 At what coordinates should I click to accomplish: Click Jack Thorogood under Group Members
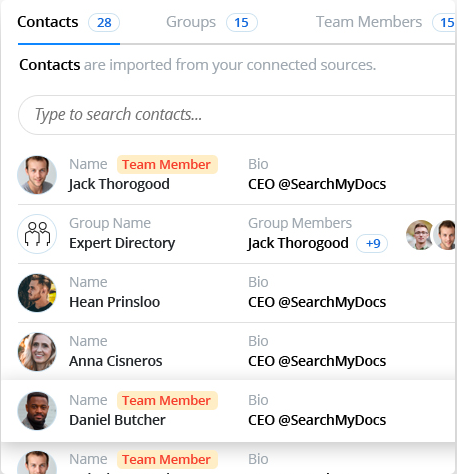pos(298,243)
